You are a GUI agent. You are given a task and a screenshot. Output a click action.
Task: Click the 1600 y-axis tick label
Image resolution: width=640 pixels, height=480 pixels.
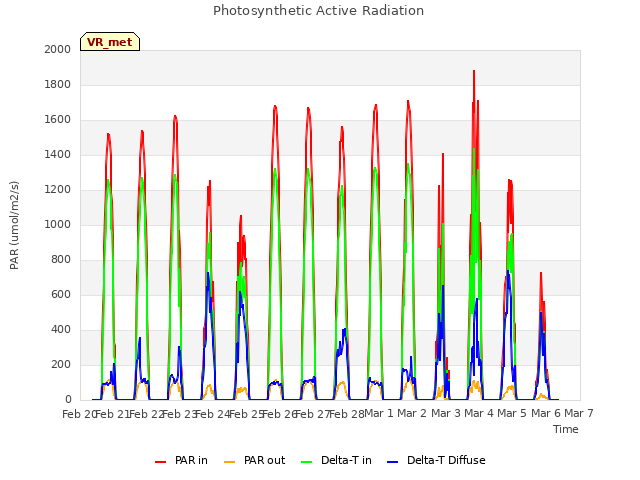(x=58, y=120)
